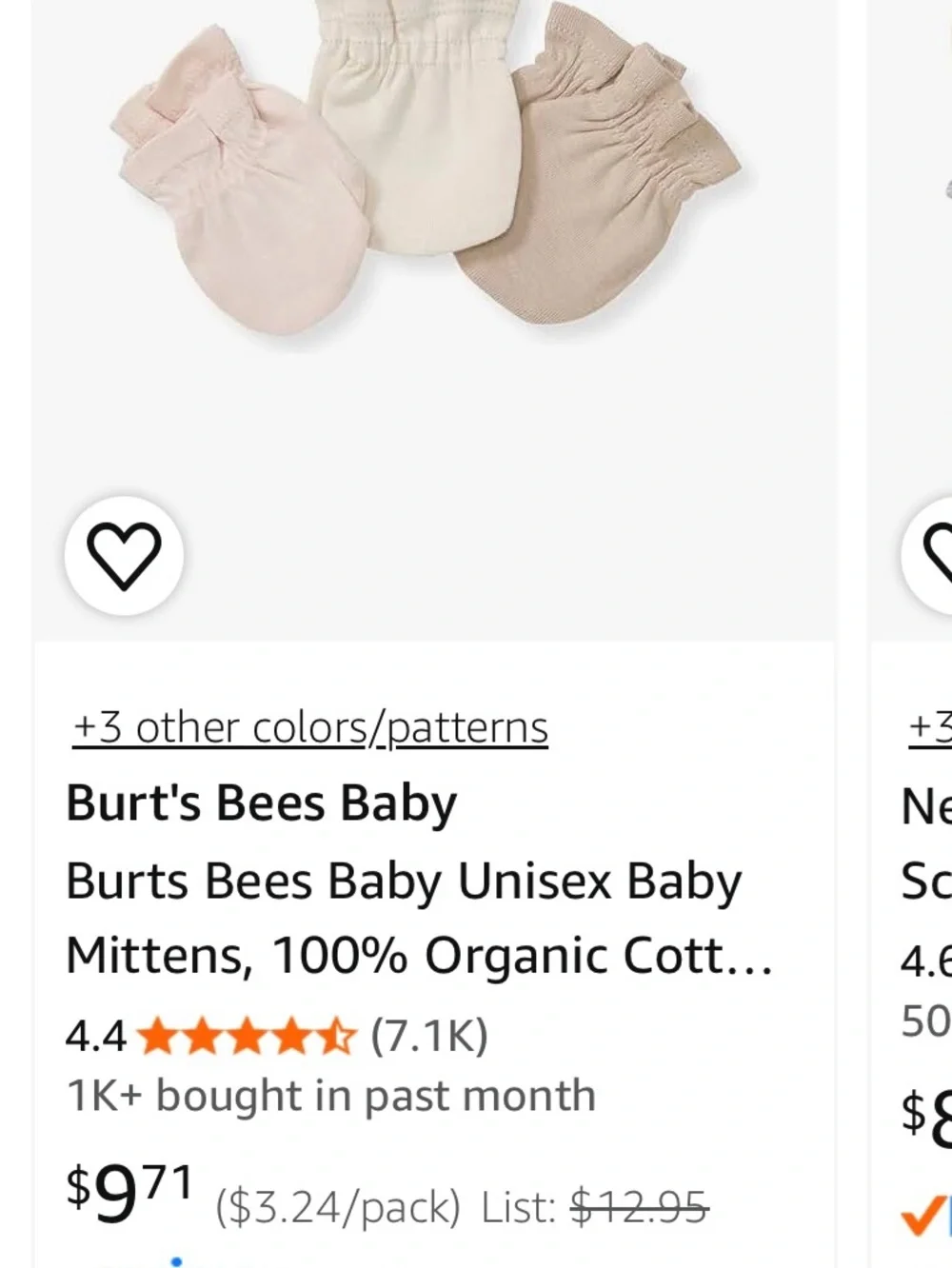The image size is (952, 1268).
Task: Click the orange star rating icons
Action: 247,1036
